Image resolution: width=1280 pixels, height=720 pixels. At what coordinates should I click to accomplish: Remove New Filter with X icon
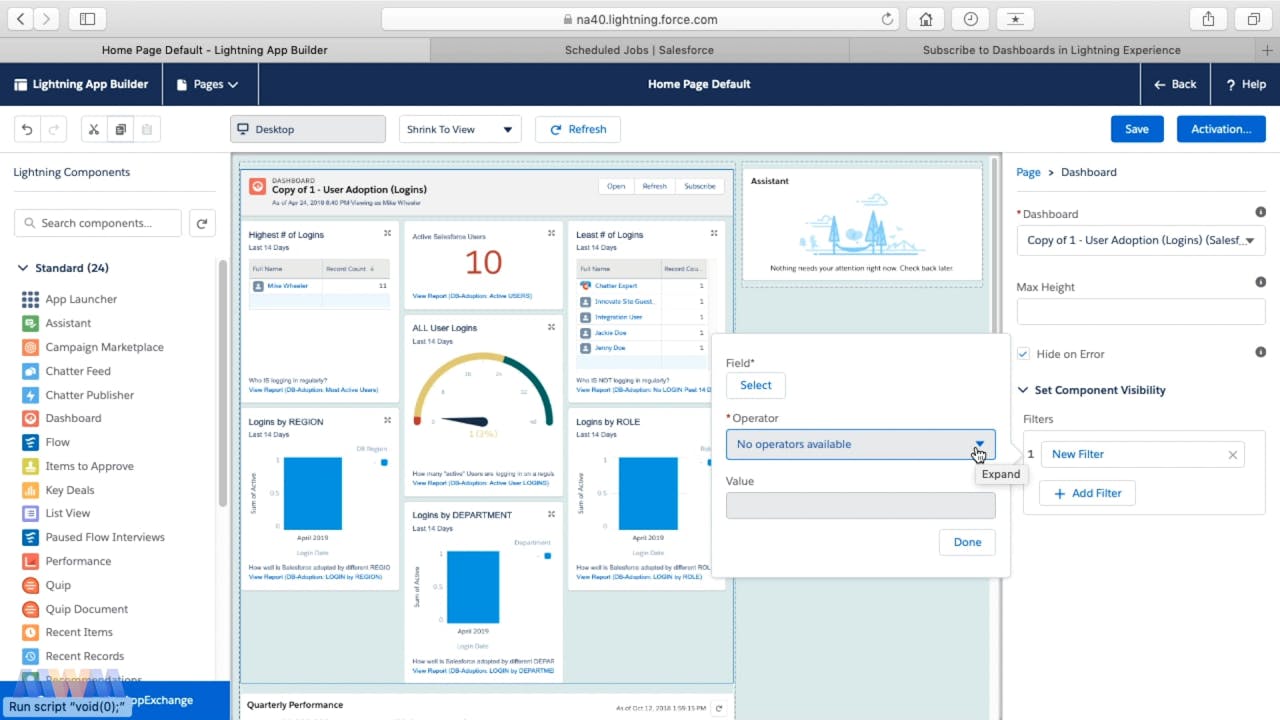click(1232, 455)
